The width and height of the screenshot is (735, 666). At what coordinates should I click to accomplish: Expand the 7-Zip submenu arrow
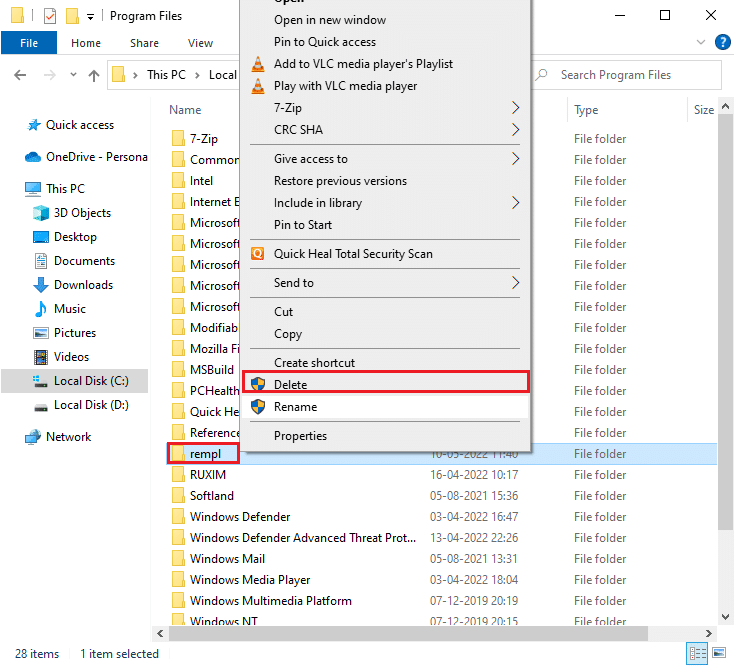tap(515, 108)
